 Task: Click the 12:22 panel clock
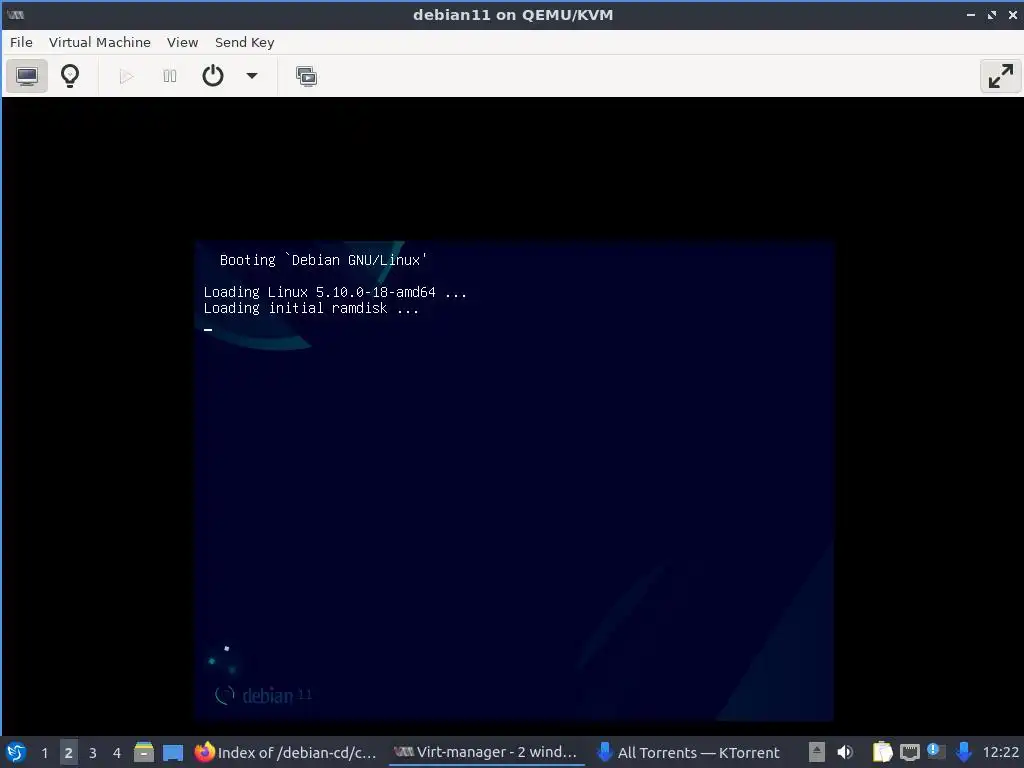point(1000,752)
